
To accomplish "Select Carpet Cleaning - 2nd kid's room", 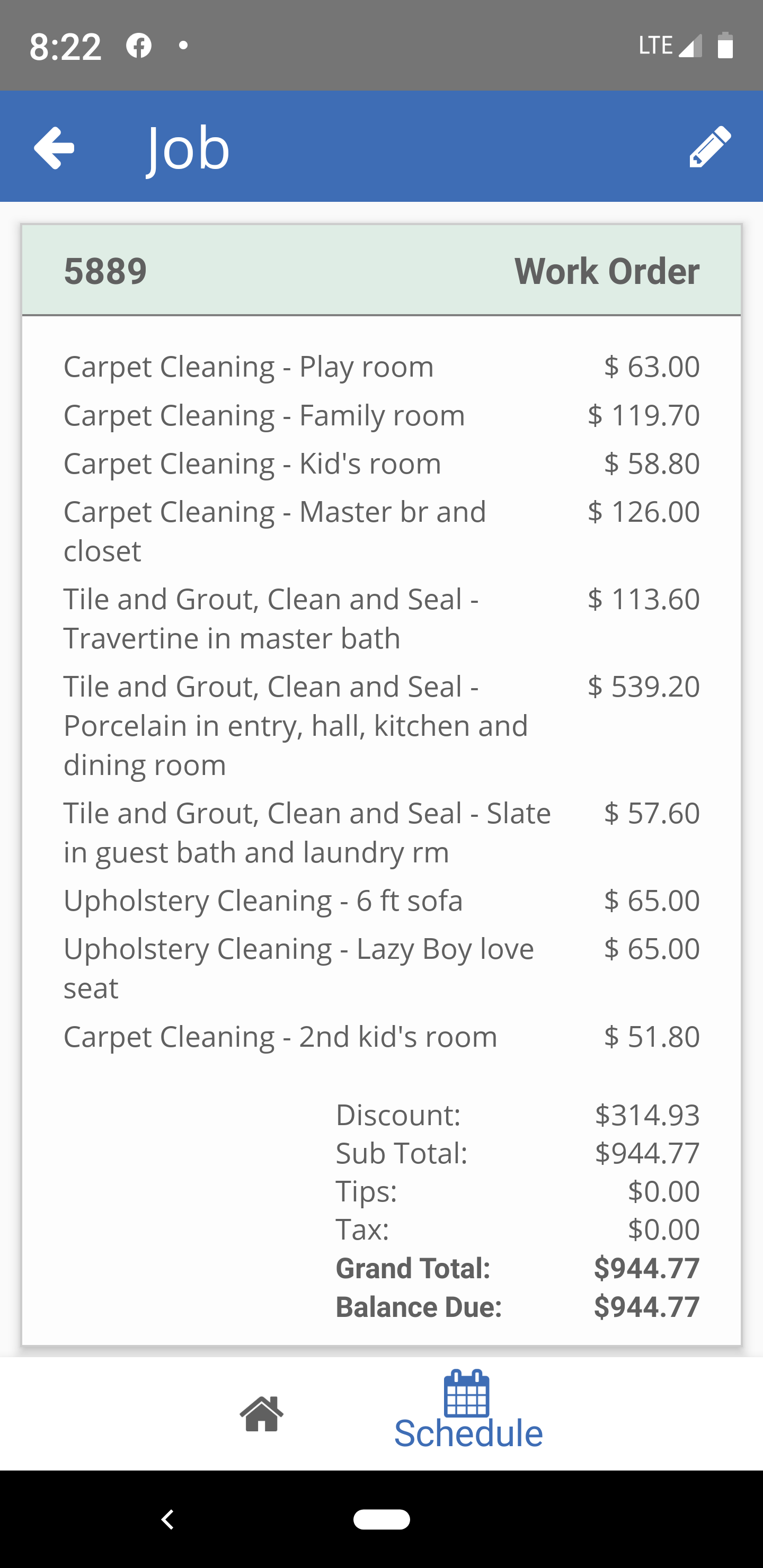I will [x=280, y=1037].
